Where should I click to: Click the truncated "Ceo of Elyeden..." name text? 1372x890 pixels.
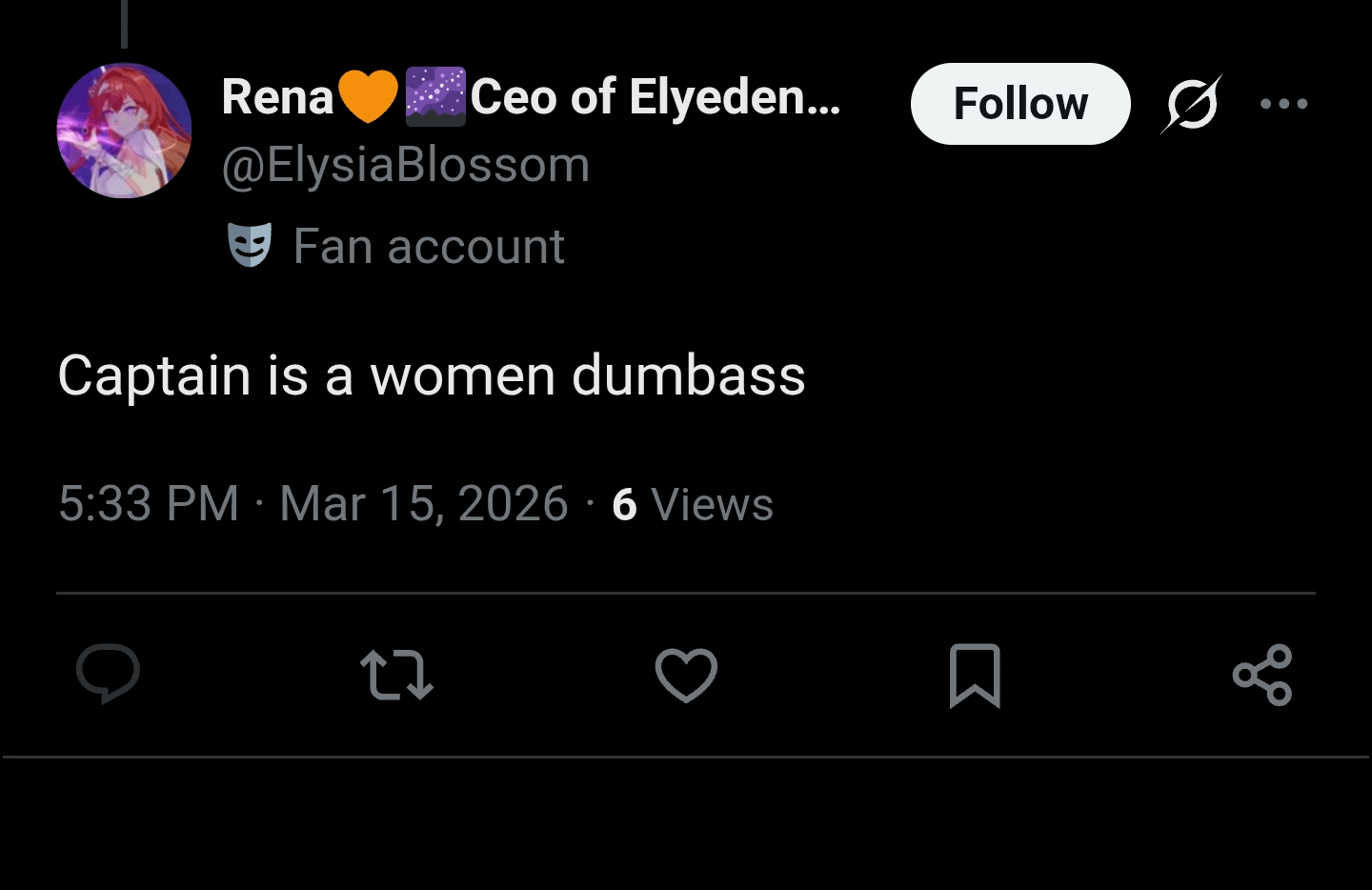656,97
